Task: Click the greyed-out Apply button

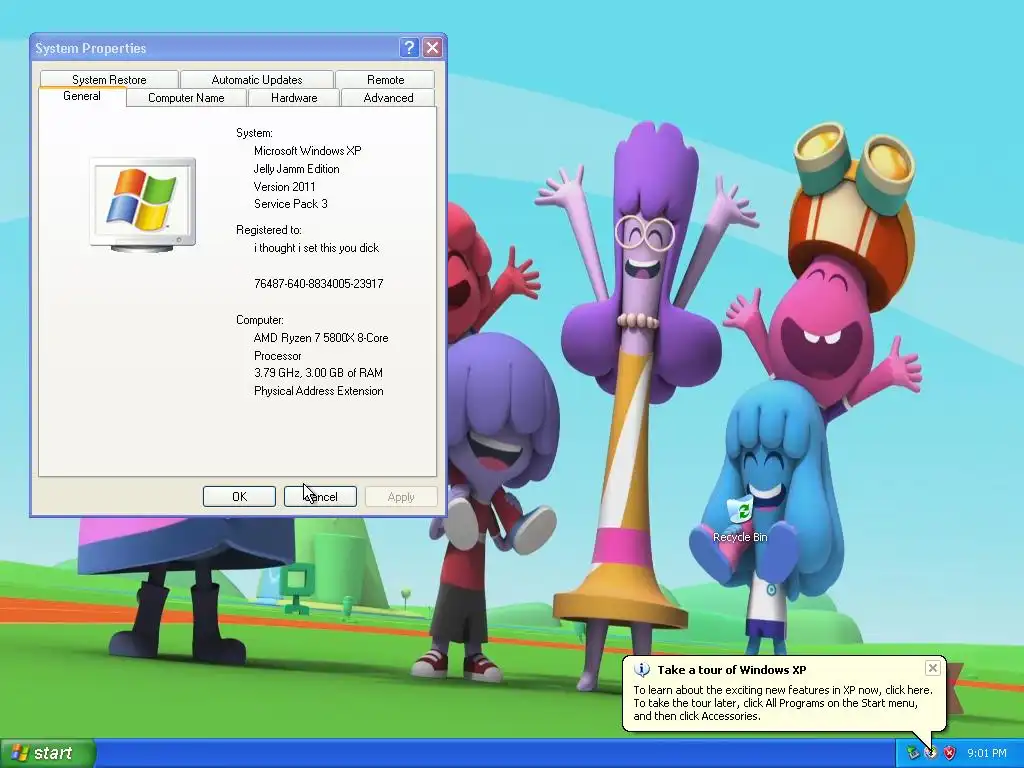Action: click(401, 496)
